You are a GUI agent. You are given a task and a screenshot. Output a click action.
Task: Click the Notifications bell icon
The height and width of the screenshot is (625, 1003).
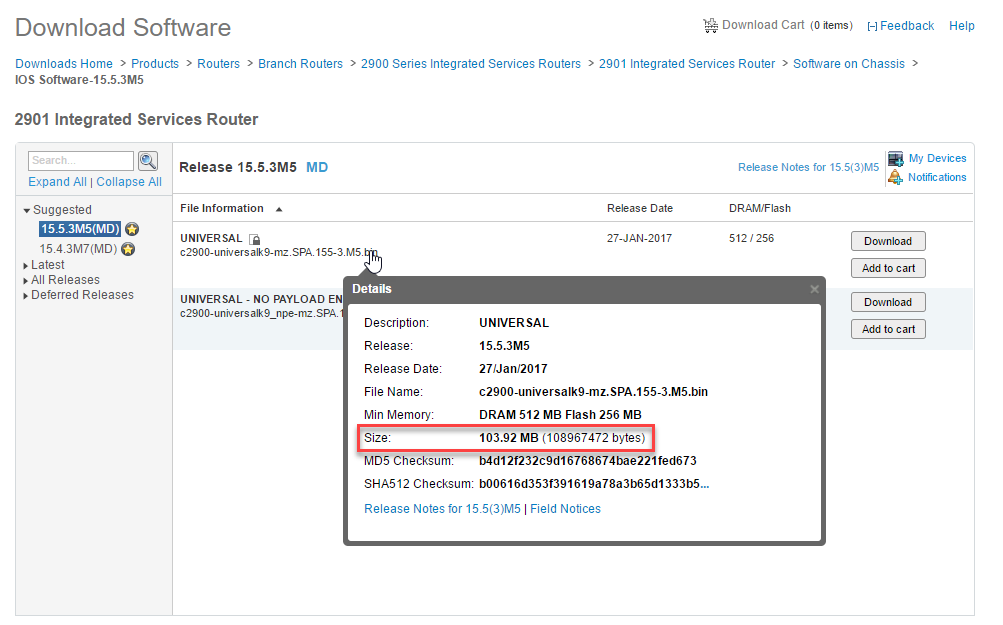click(x=896, y=177)
